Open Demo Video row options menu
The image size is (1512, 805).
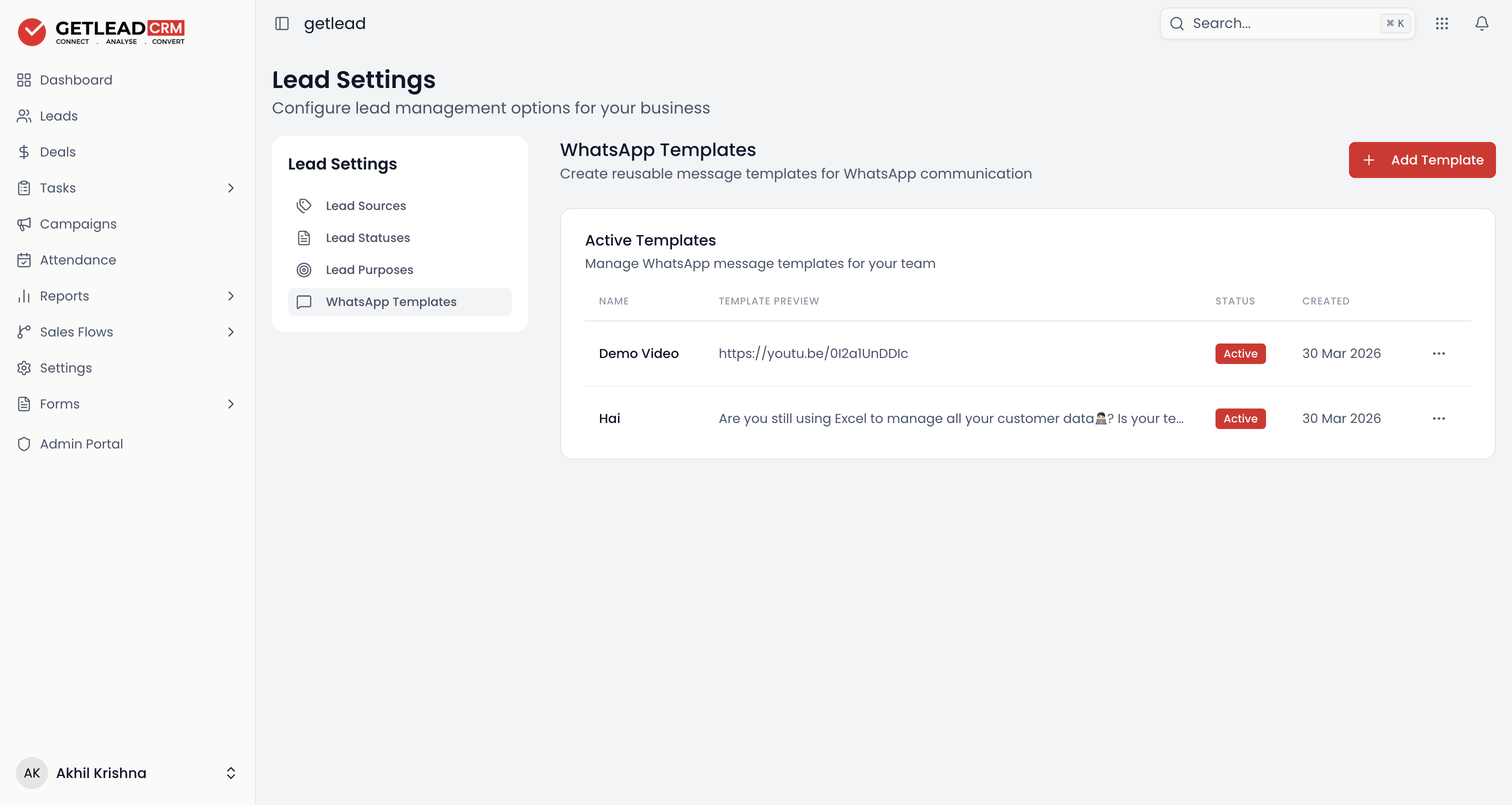pos(1438,353)
